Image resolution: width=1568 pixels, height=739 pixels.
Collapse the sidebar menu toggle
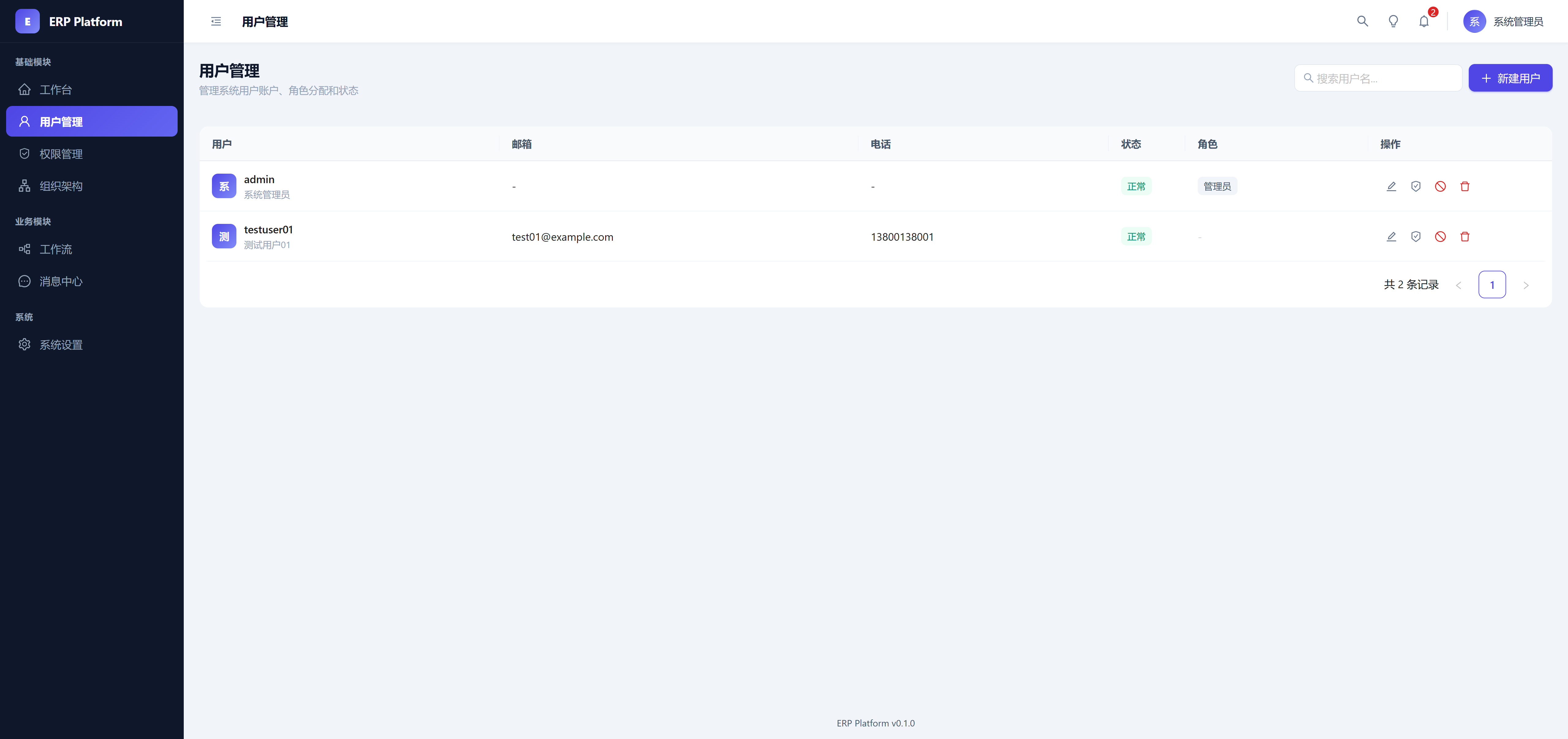[x=216, y=22]
